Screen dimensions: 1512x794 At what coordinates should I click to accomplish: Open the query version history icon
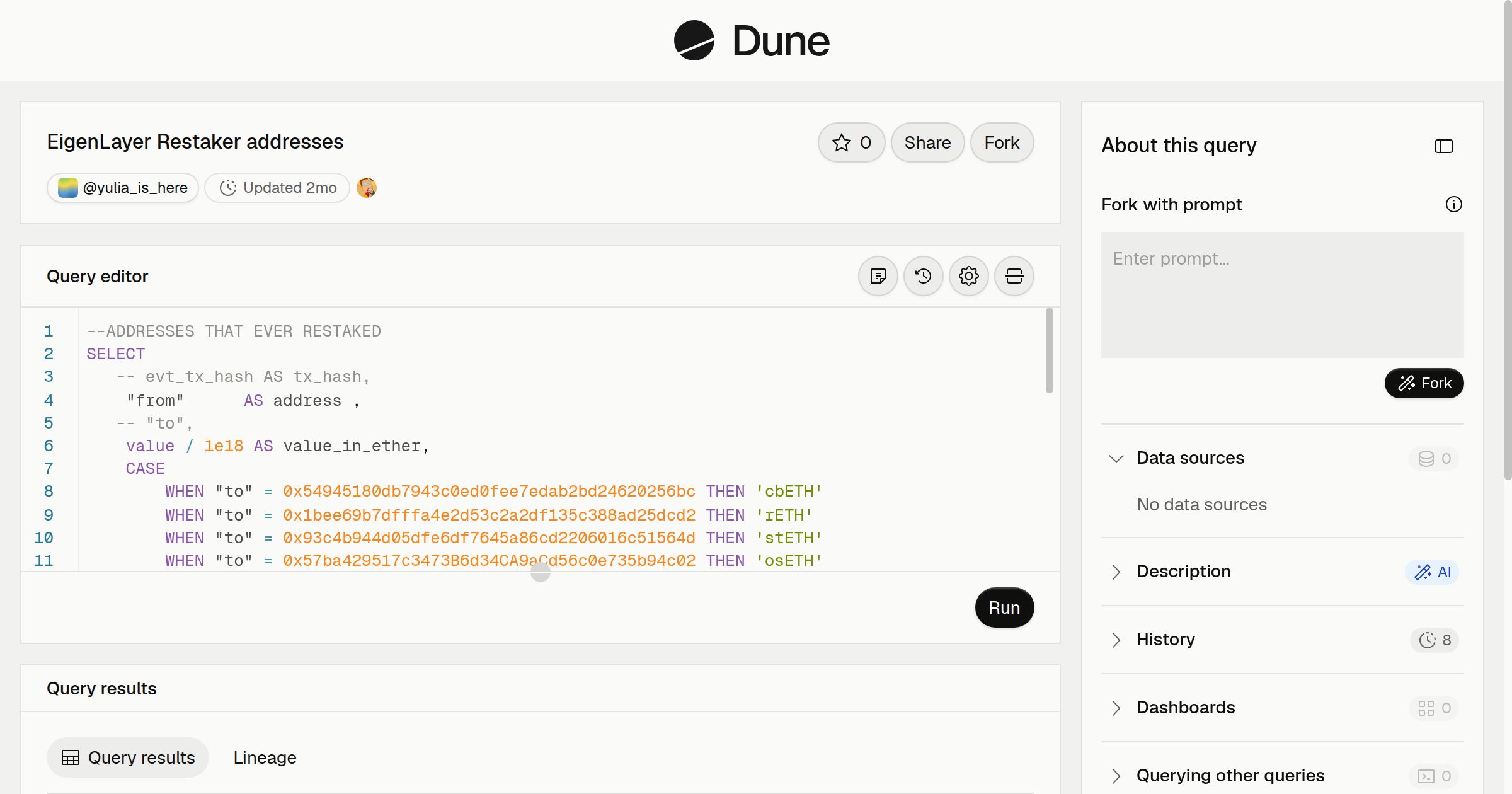(923, 276)
